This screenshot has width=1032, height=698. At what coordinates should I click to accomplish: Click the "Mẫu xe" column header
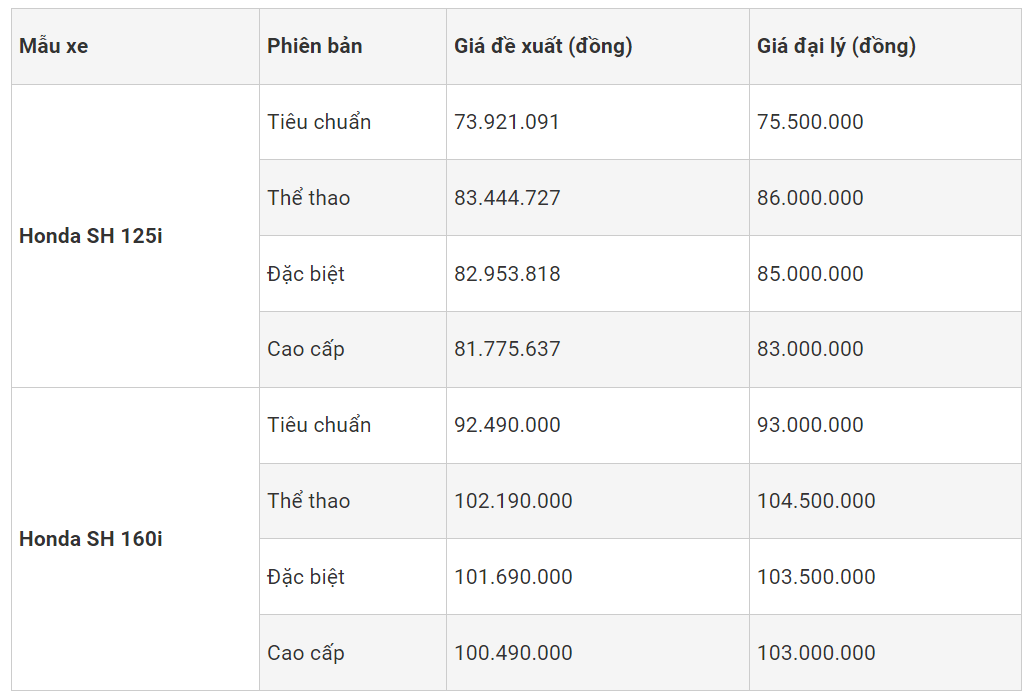tap(54, 46)
